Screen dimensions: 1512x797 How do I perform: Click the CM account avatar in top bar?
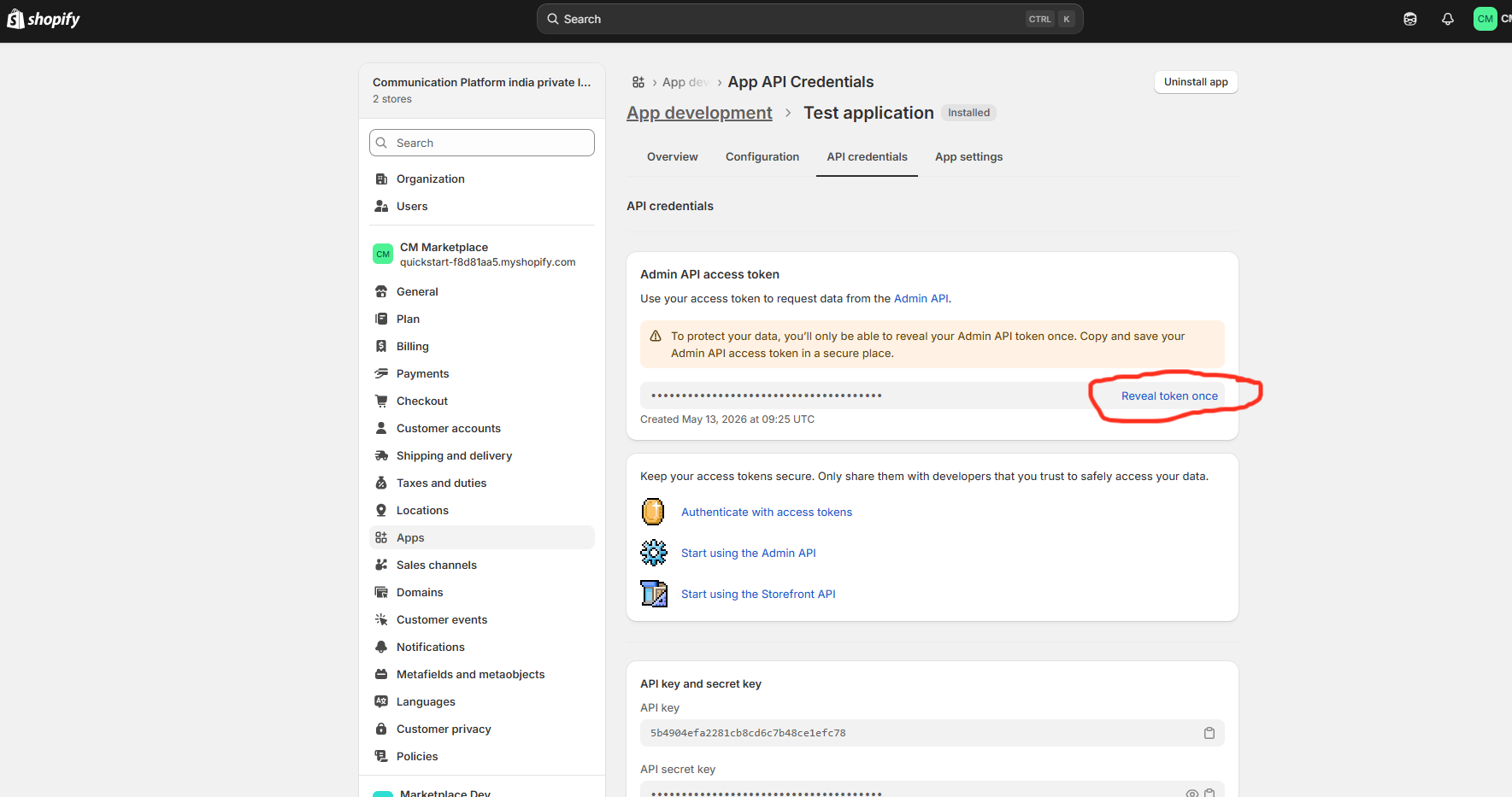click(x=1486, y=19)
